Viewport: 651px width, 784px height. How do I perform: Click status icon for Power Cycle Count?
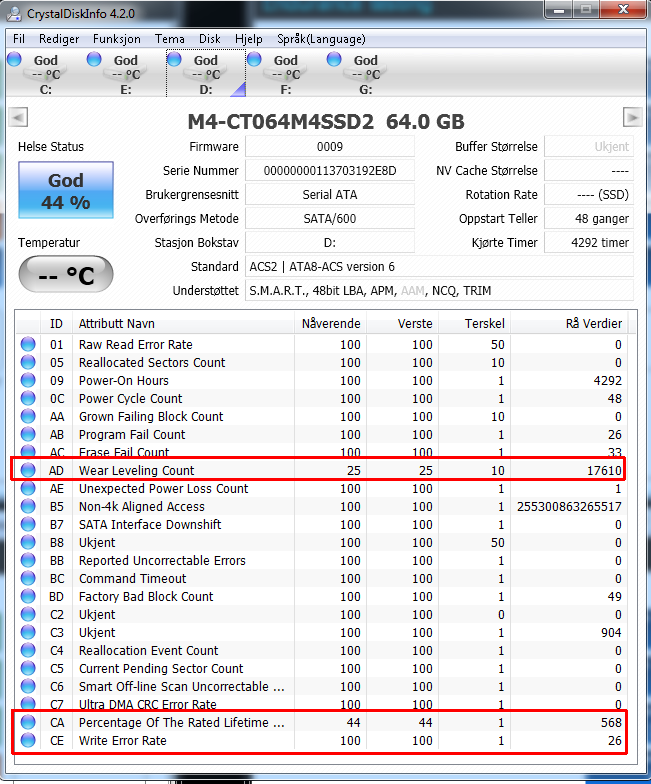click(28, 398)
